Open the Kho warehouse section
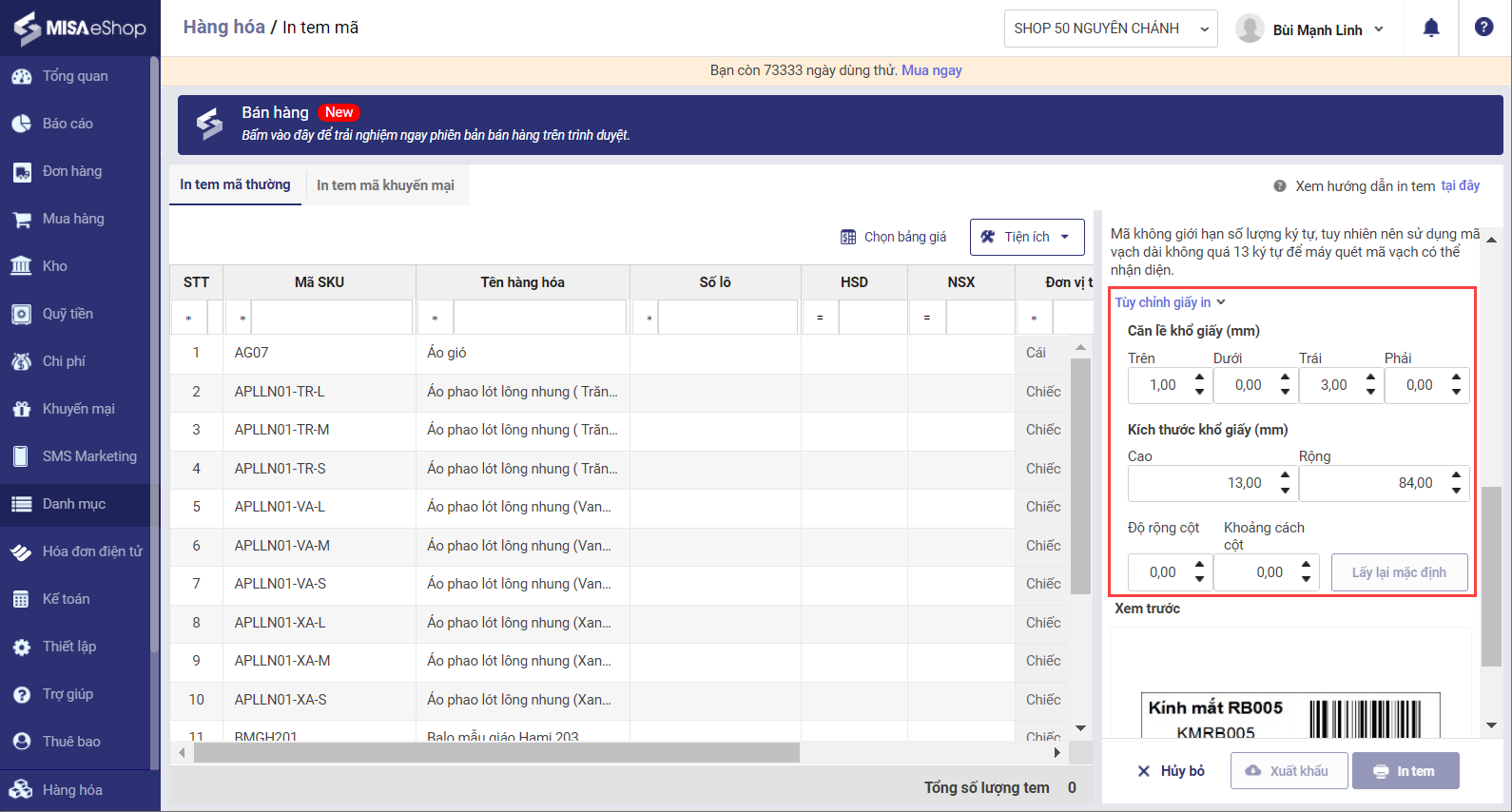The width and height of the screenshot is (1512, 812). [54, 266]
